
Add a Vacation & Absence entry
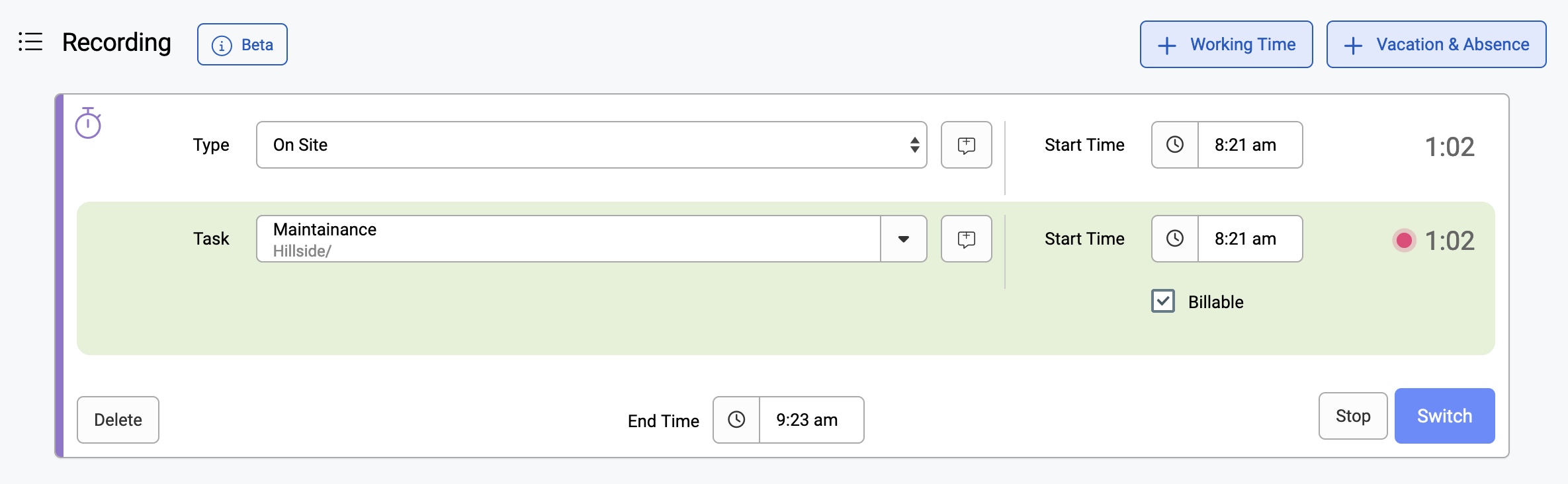(x=1436, y=44)
